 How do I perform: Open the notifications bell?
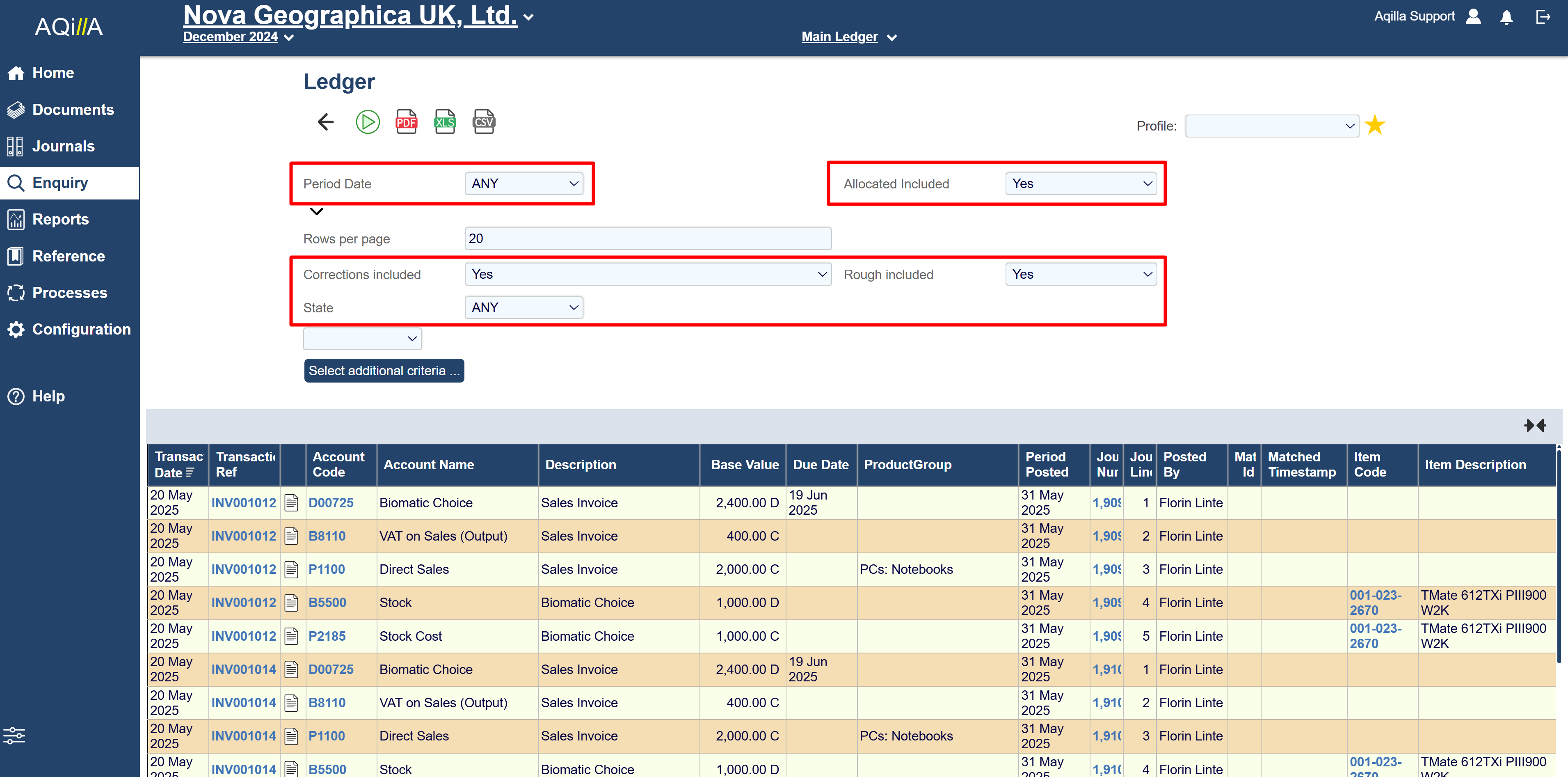click(1506, 17)
